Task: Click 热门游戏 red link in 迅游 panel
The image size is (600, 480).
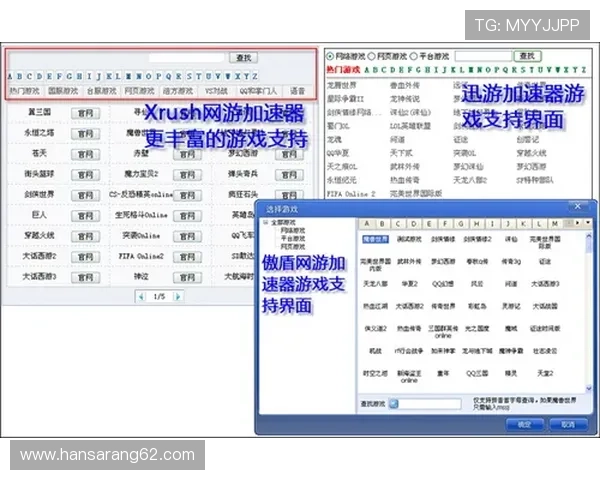Action: point(343,70)
